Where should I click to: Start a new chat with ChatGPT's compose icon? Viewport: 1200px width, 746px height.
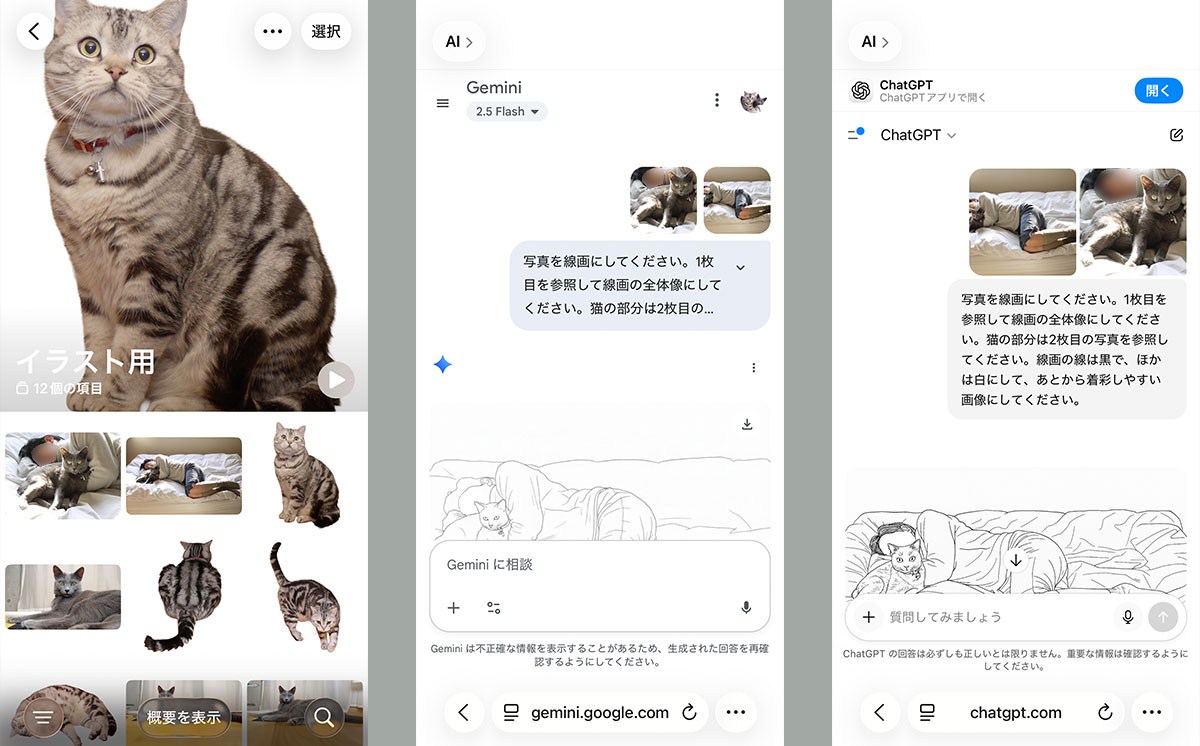tap(1177, 134)
